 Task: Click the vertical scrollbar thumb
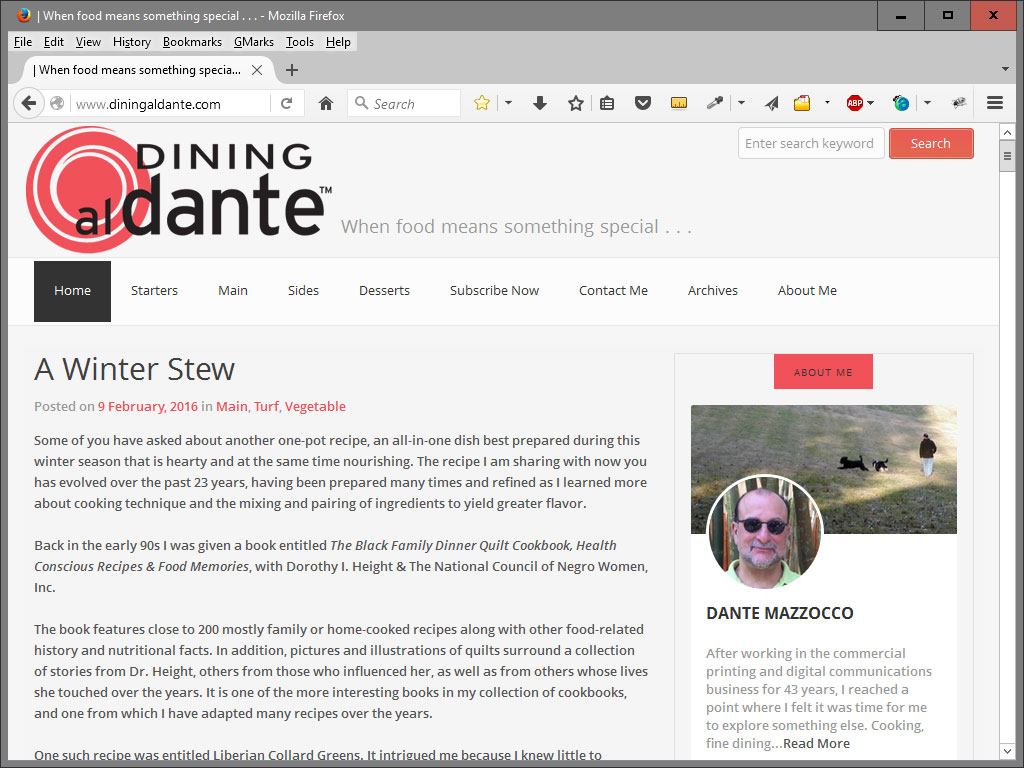pos(1007,156)
